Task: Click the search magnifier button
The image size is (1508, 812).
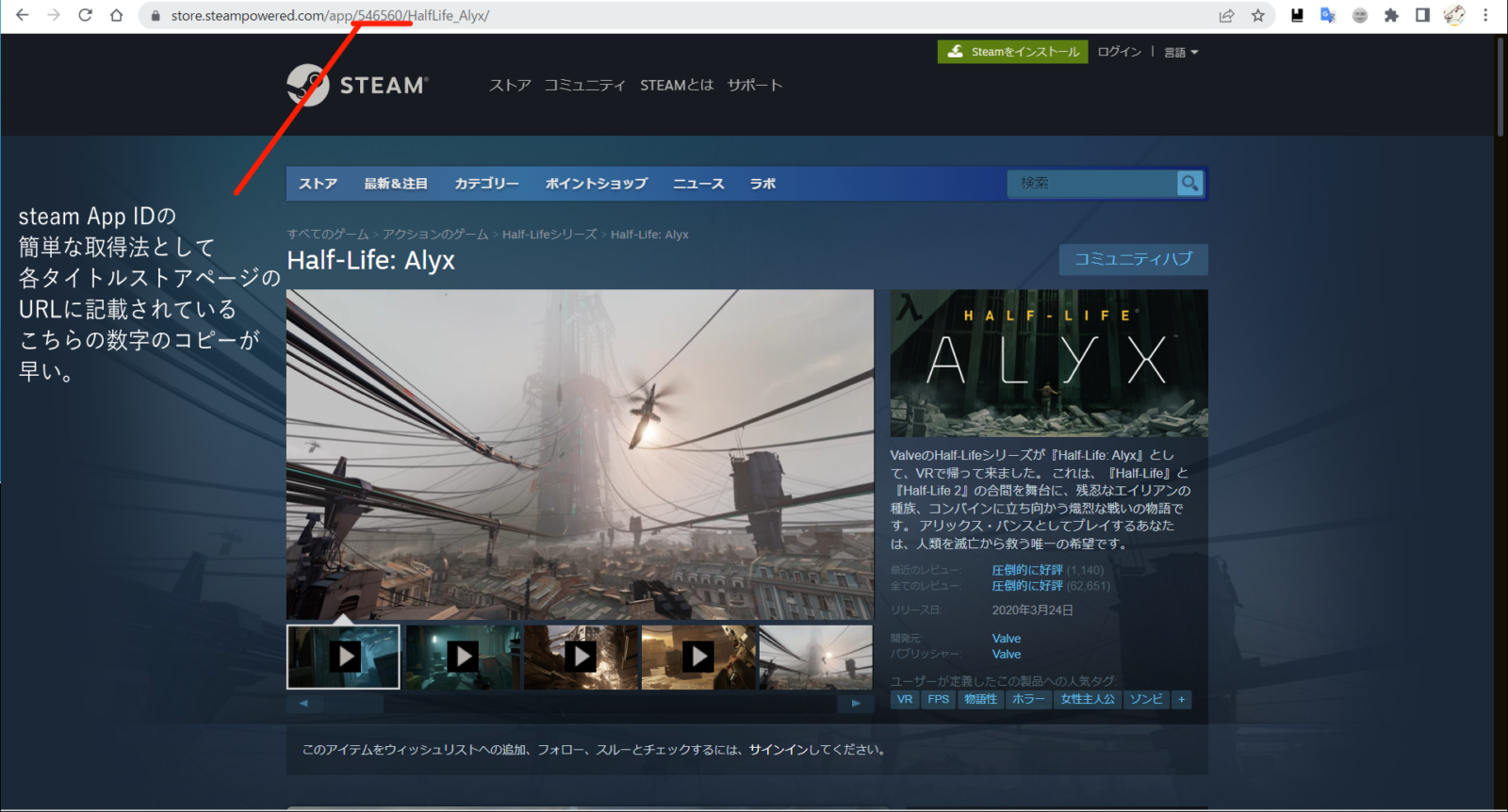Action: coord(1189,183)
